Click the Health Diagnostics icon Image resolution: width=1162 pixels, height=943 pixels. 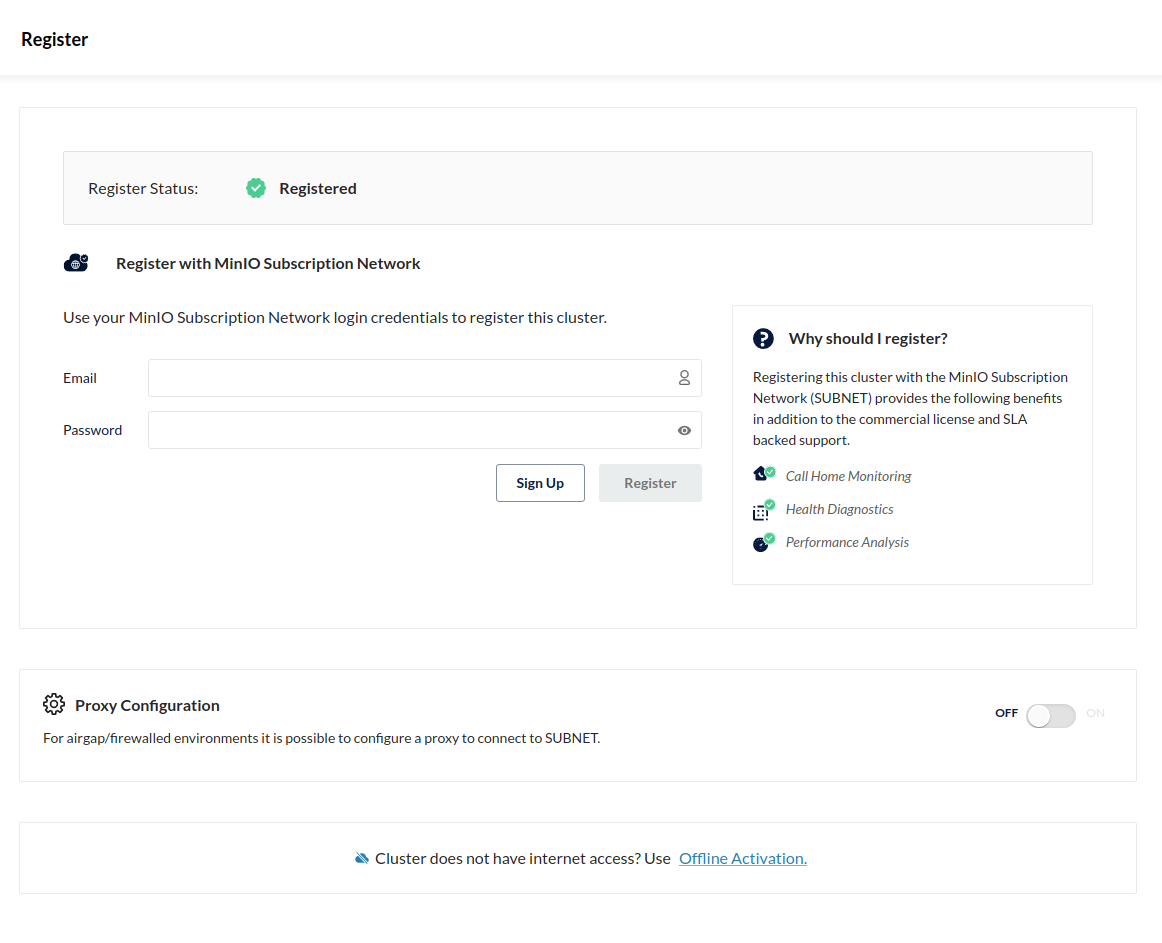coord(764,509)
